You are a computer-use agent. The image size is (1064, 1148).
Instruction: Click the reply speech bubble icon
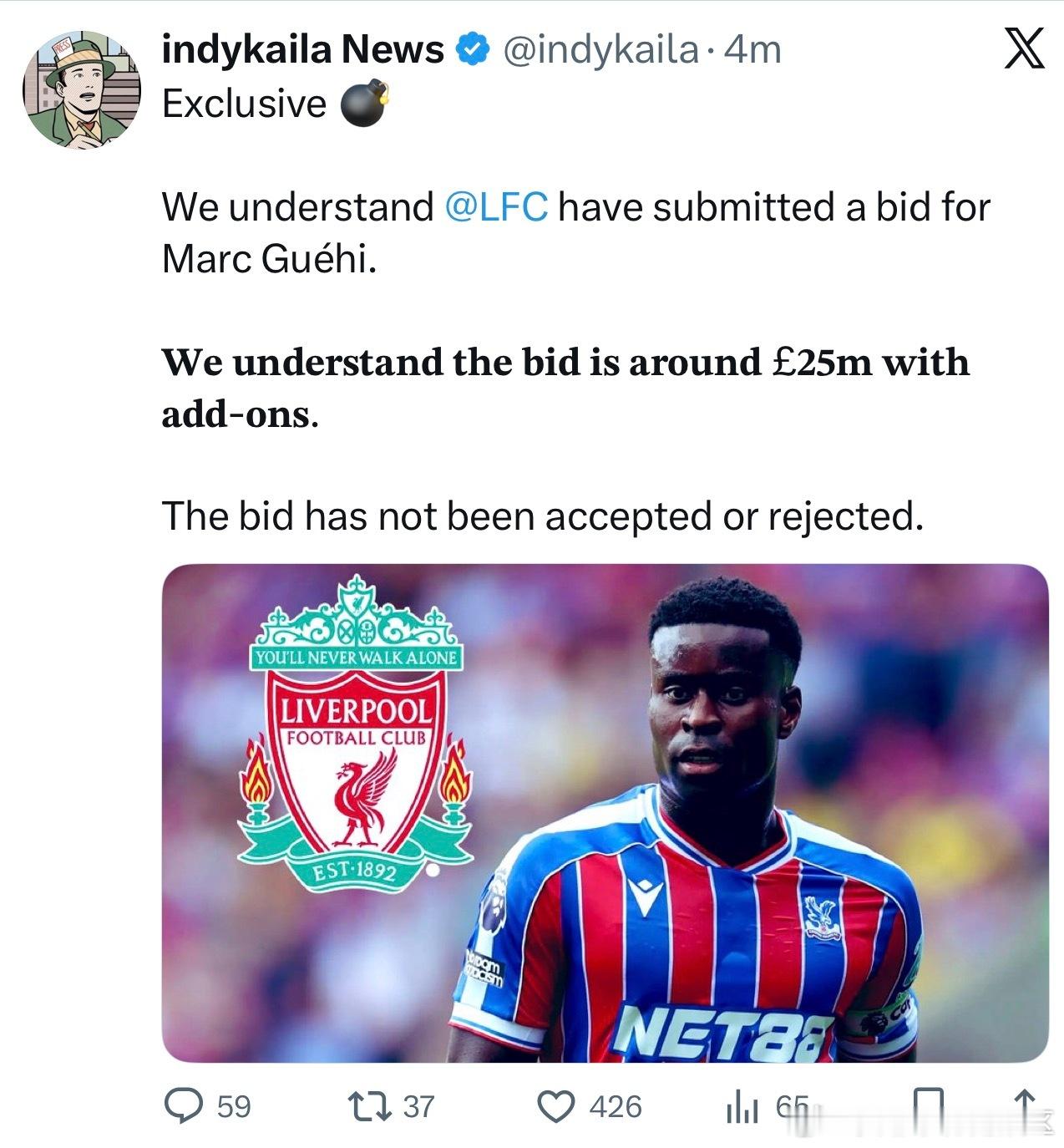click(x=183, y=1106)
